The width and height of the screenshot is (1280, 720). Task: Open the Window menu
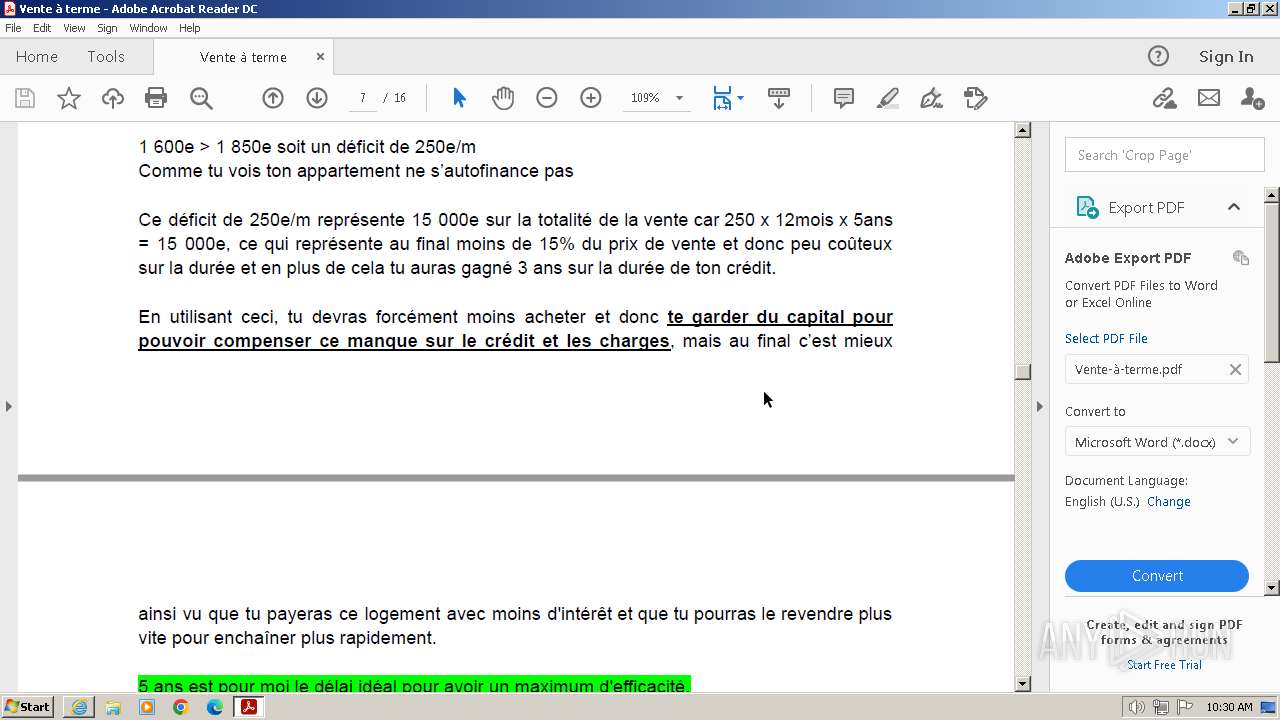148,28
